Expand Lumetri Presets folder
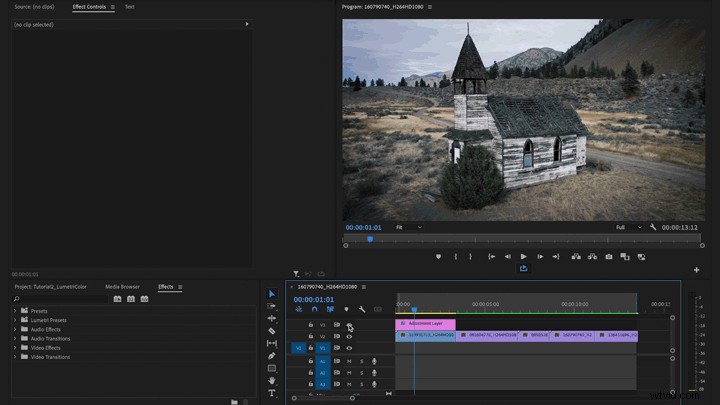The image size is (720, 405). coord(15,320)
